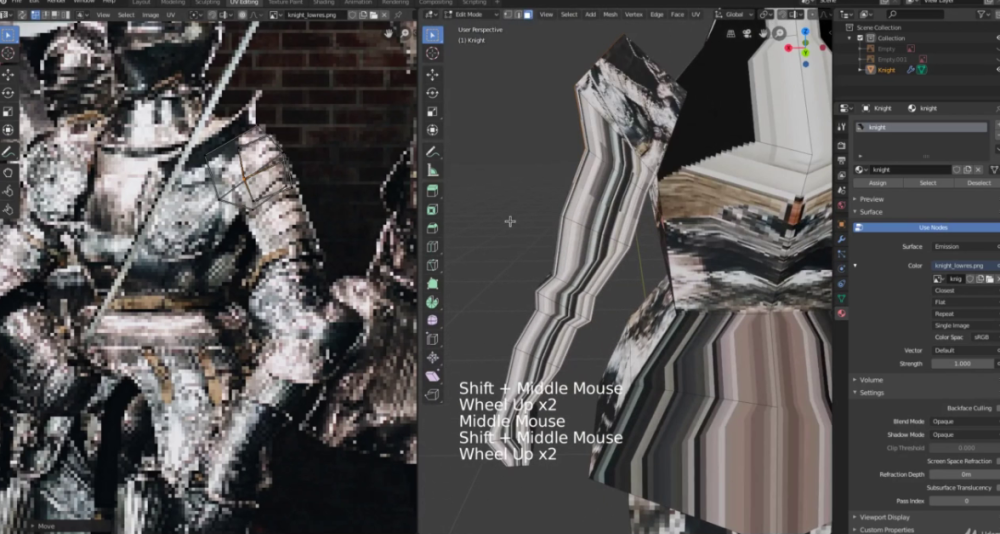Toggle Screen Space Refraction checkbox
The image size is (1000, 534).
click(x=997, y=461)
